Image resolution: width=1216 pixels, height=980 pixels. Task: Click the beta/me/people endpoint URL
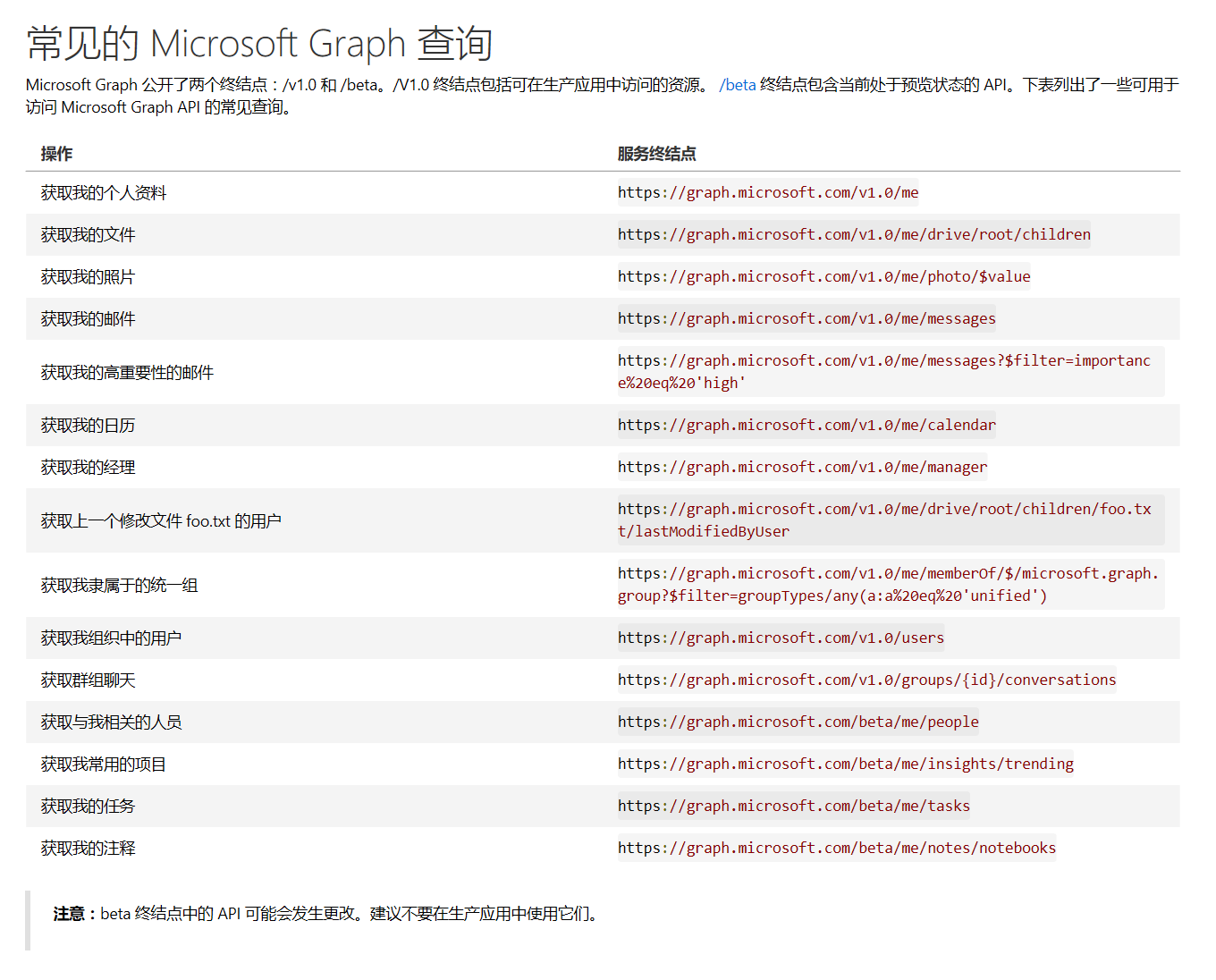point(798,722)
